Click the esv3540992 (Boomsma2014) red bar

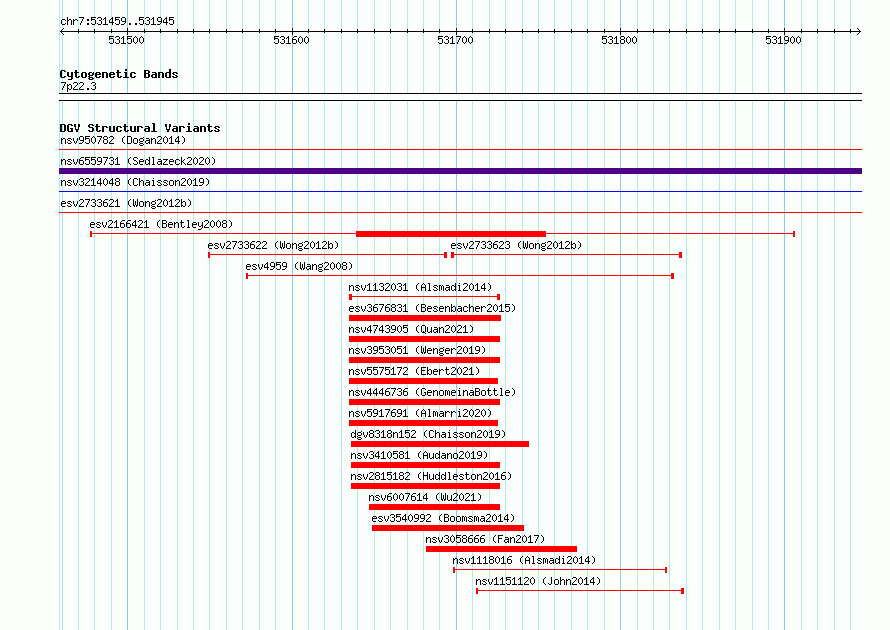coord(448,528)
